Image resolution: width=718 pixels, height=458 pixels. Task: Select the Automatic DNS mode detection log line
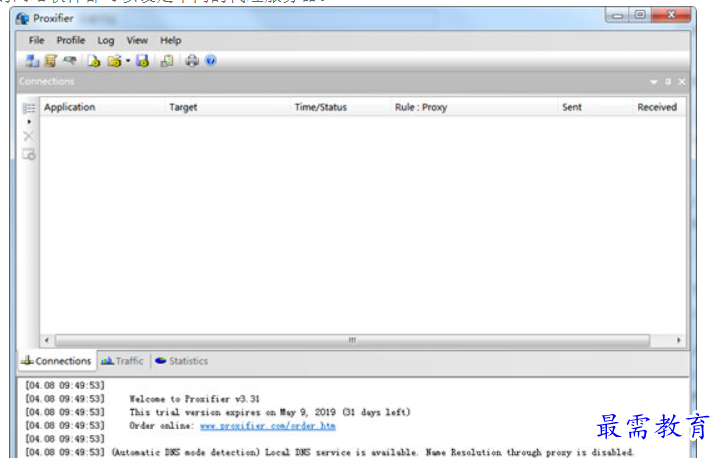tap(373, 453)
